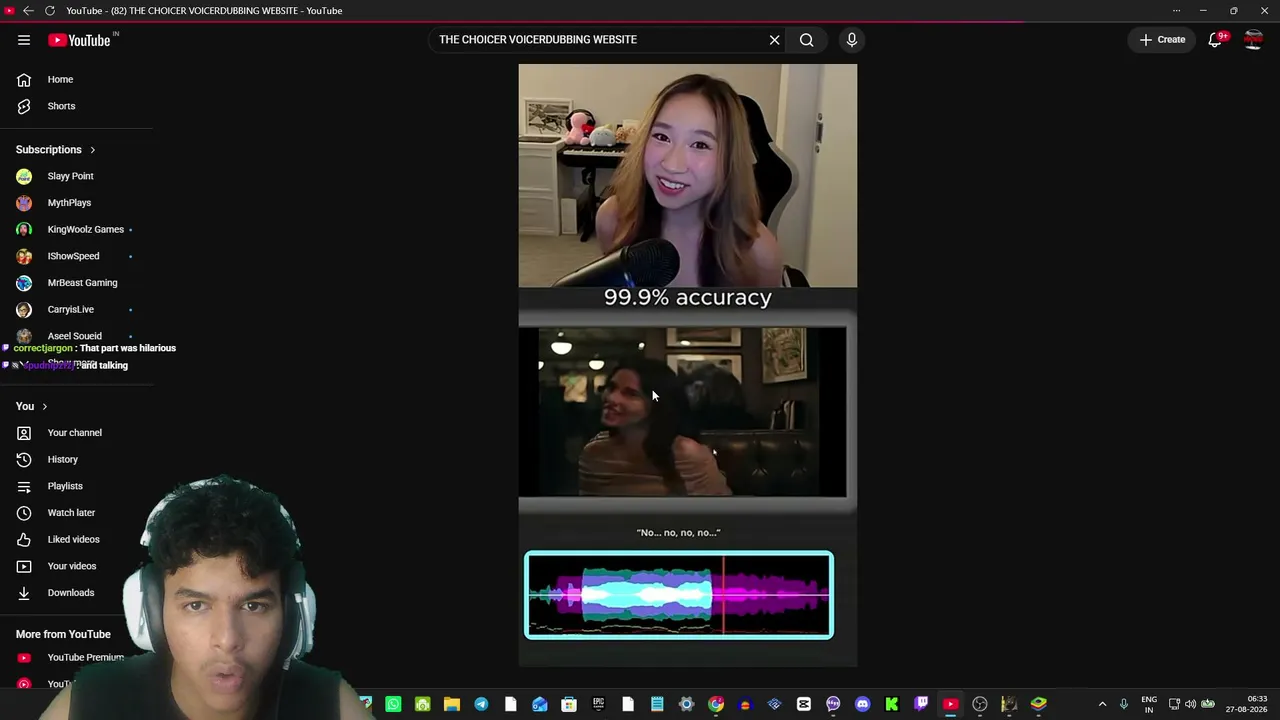This screenshot has width=1280, height=720.
Task: Click the KingWoolz Games avatar
Action: click(x=24, y=230)
